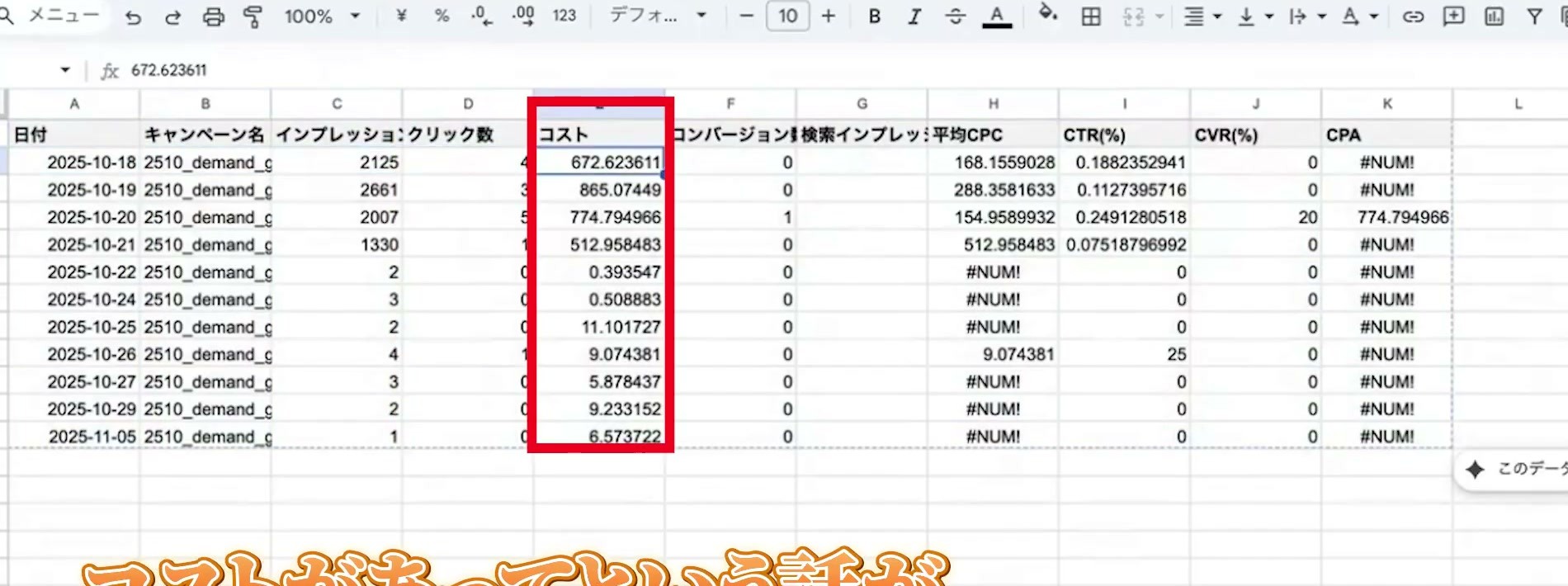Open the 100% zoom dropdown
1568x586 pixels.
coord(323,16)
